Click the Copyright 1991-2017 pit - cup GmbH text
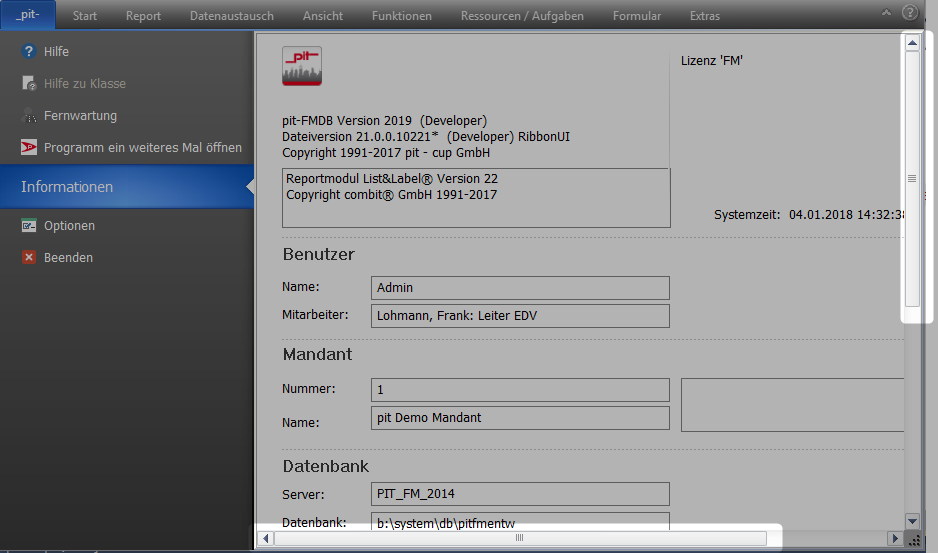 386,153
